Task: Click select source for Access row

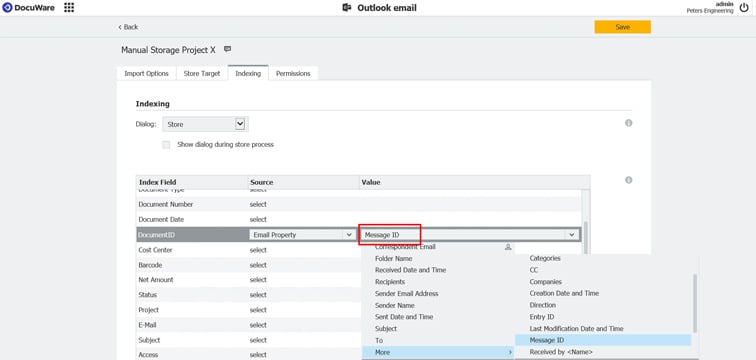Action: 258,355
